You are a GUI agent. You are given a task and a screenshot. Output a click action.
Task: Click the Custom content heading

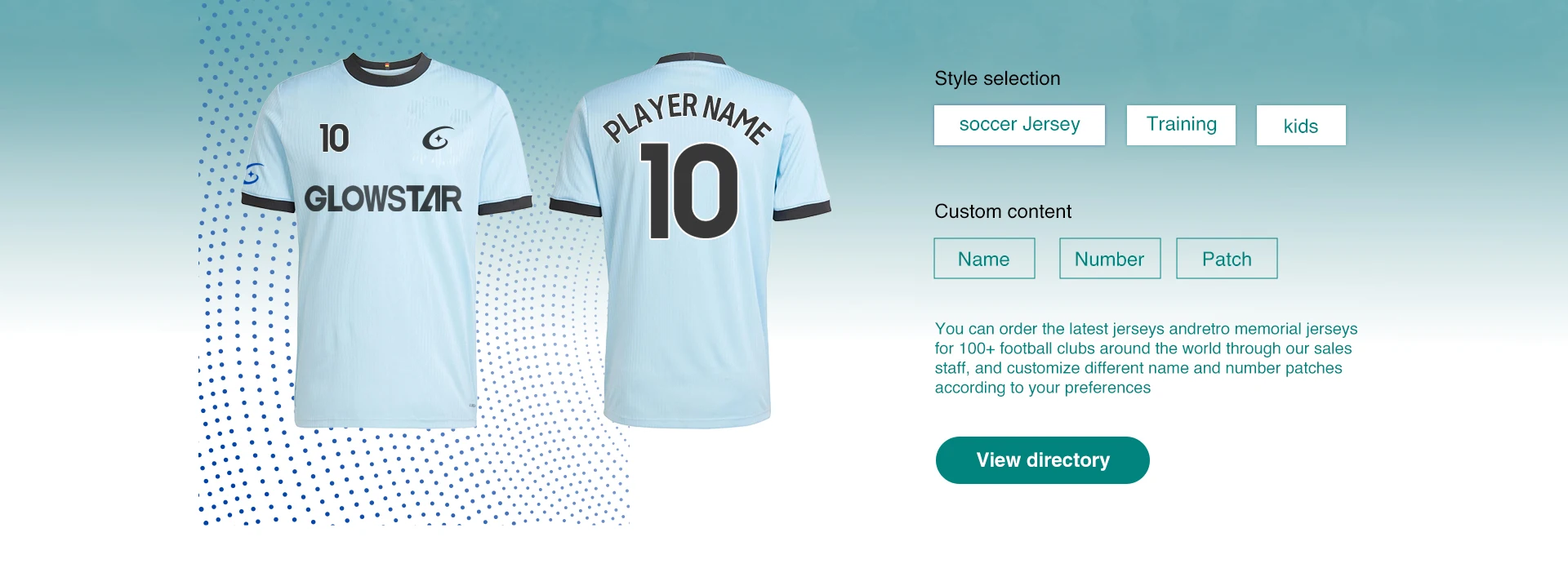click(1003, 211)
